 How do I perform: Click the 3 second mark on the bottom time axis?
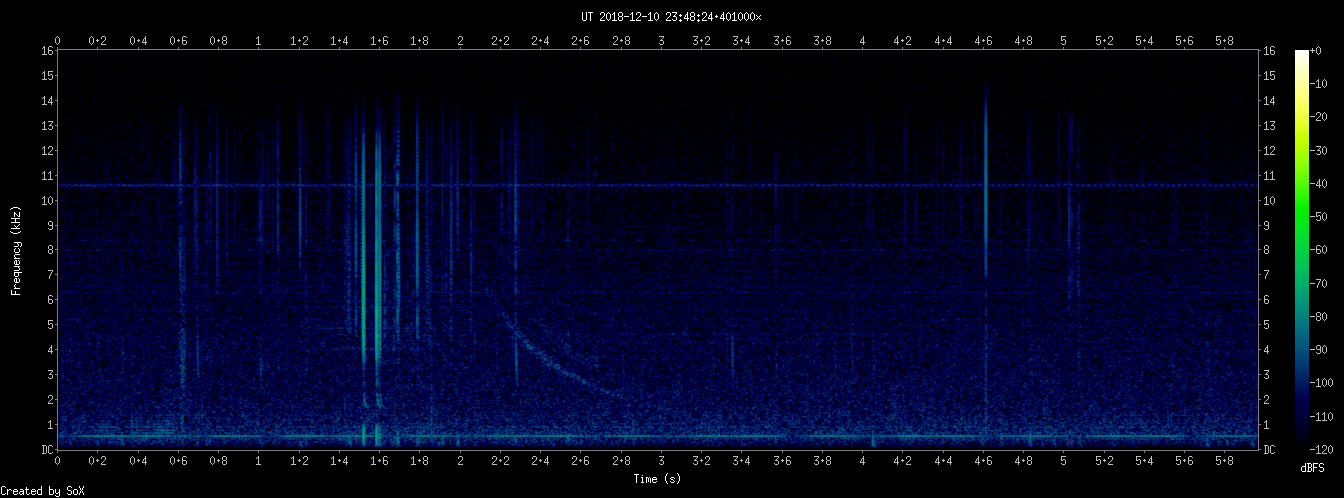point(661,461)
